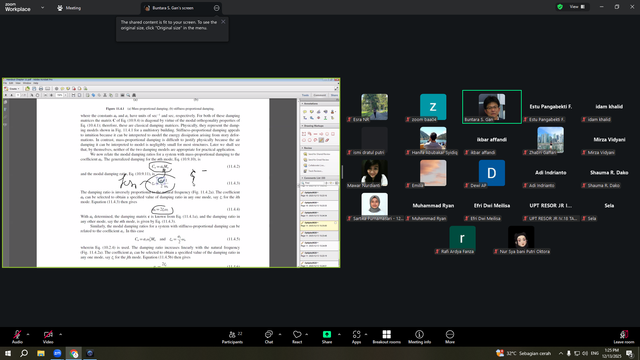This screenshot has height=360, width=640.
Task: Click the green encryption shield icon
Action: 560,7
